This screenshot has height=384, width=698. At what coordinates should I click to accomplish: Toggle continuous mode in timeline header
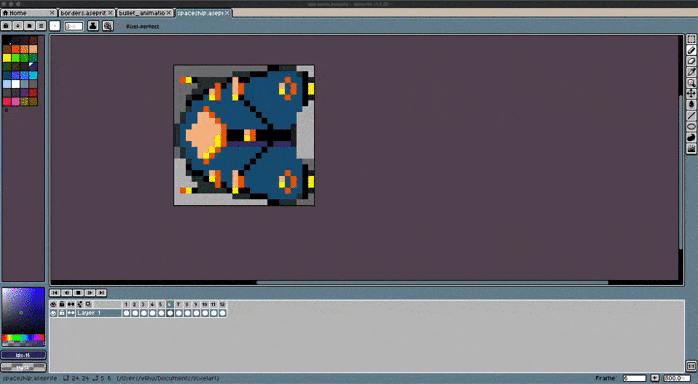[71, 304]
